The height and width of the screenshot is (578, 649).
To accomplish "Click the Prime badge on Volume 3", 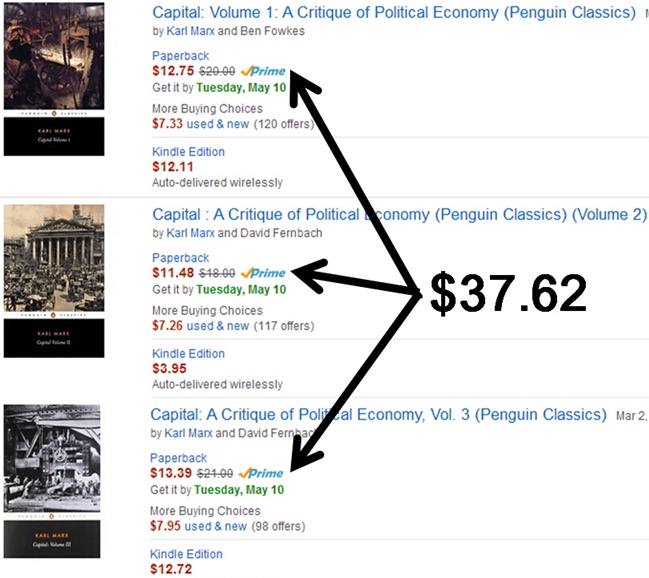I will pyautogui.click(x=263, y=474).
